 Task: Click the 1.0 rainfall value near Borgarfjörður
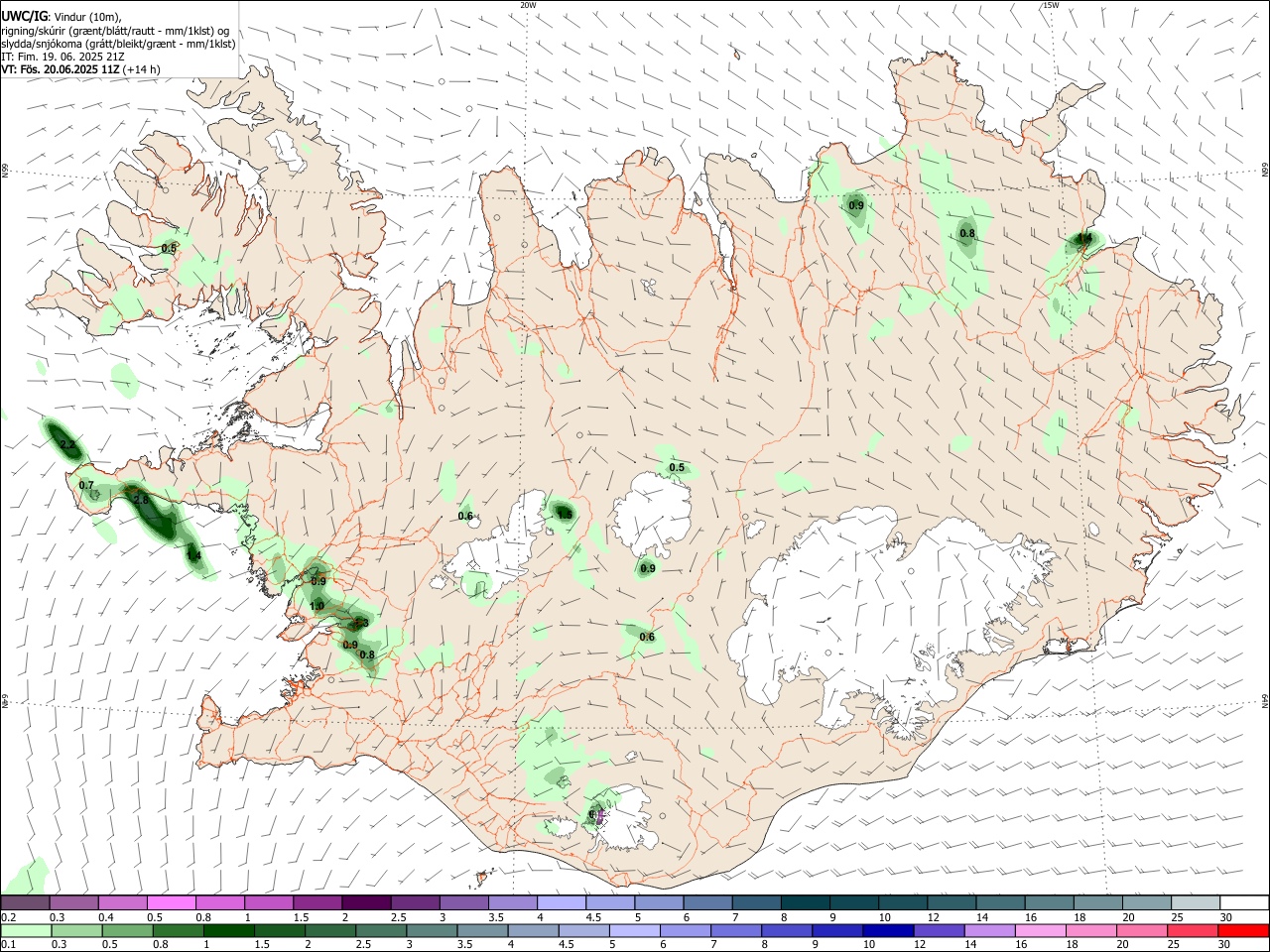pos(317,606)
